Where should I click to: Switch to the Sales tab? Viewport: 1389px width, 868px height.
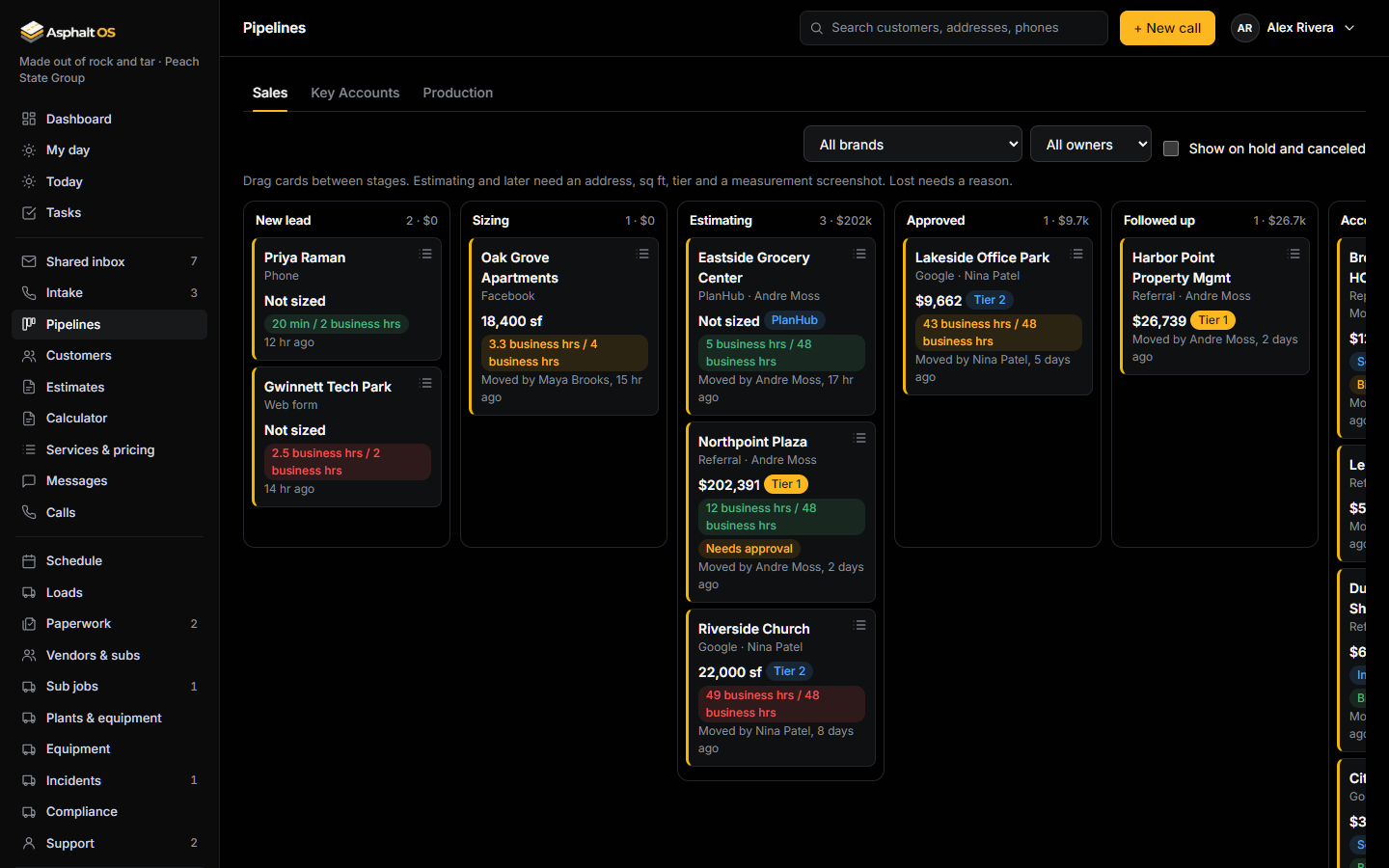click(x=270, y=93)
